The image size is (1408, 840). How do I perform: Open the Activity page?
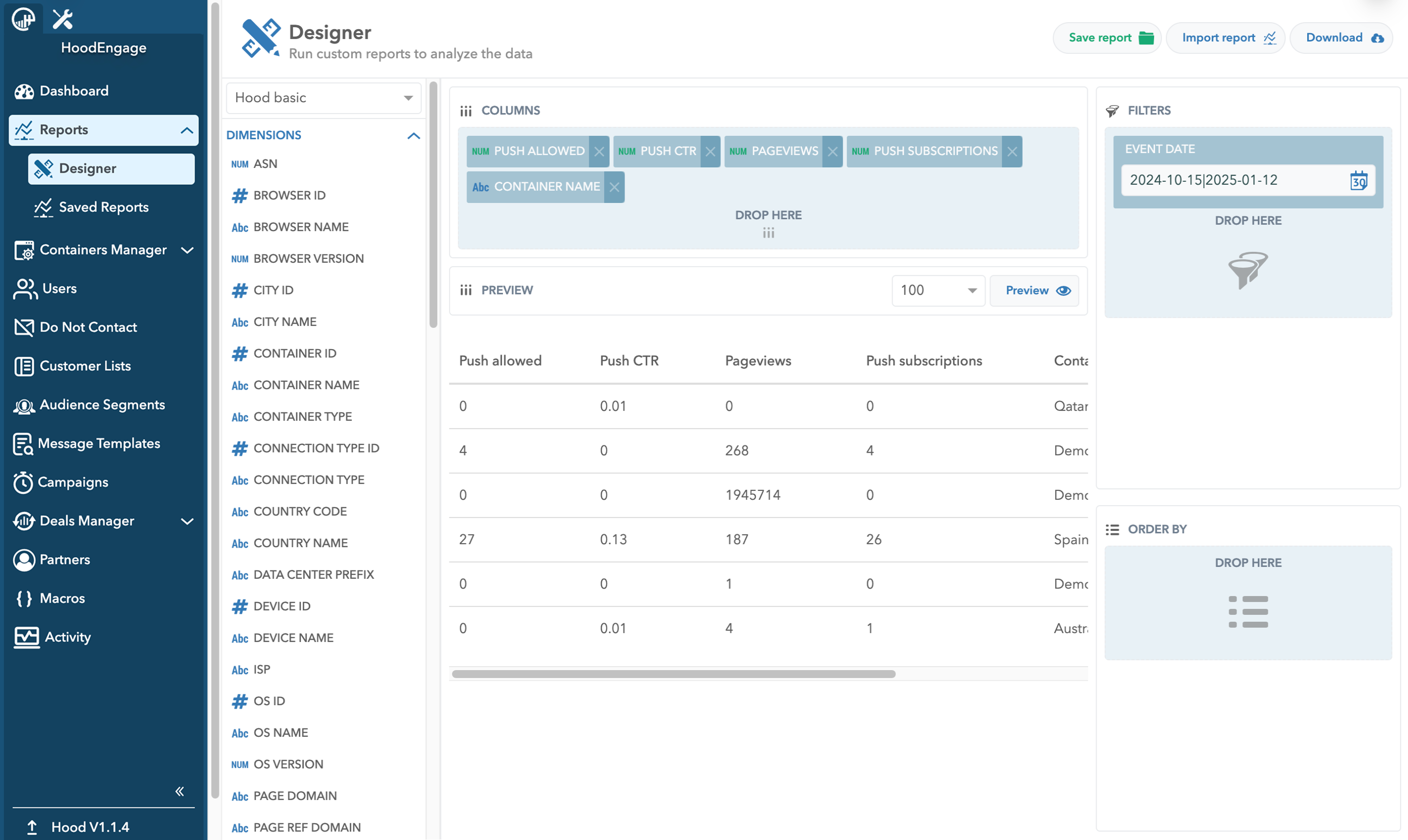click(67, 637)
